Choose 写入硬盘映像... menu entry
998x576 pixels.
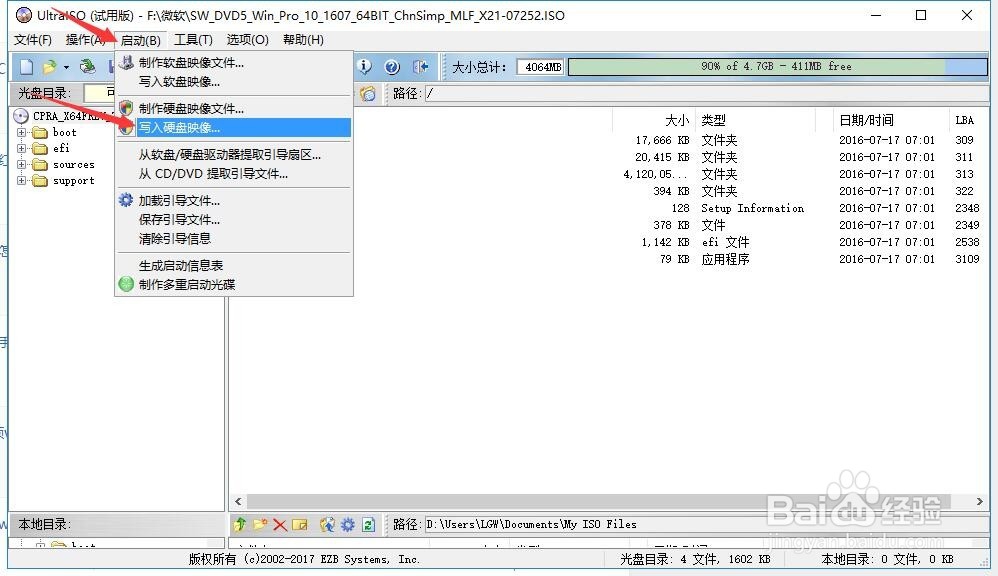tap(234, 127)
